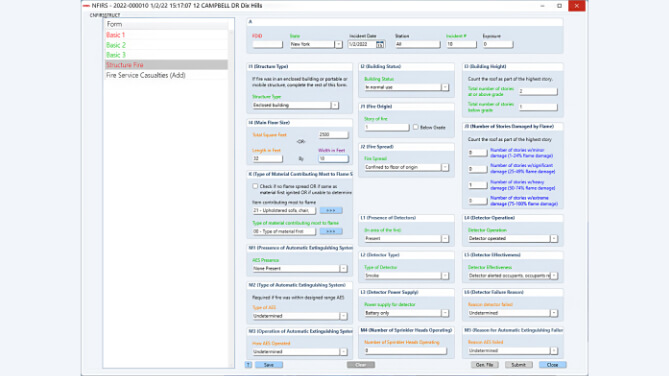Click the item contributing most to flame field
The width and height of the screenshot is (669, 376).
click(x=284, y=210)
